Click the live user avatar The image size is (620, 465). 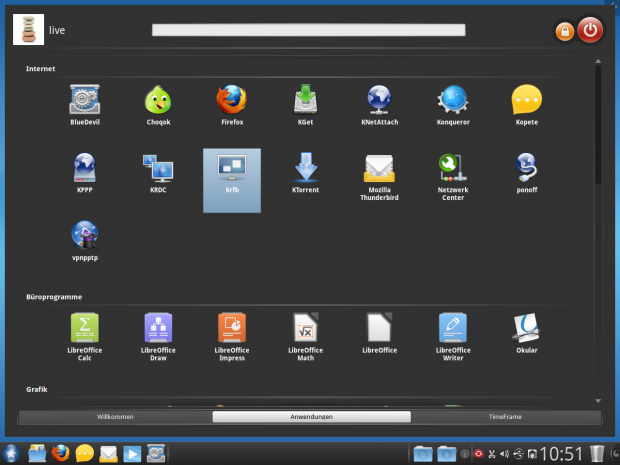point(28,29)
